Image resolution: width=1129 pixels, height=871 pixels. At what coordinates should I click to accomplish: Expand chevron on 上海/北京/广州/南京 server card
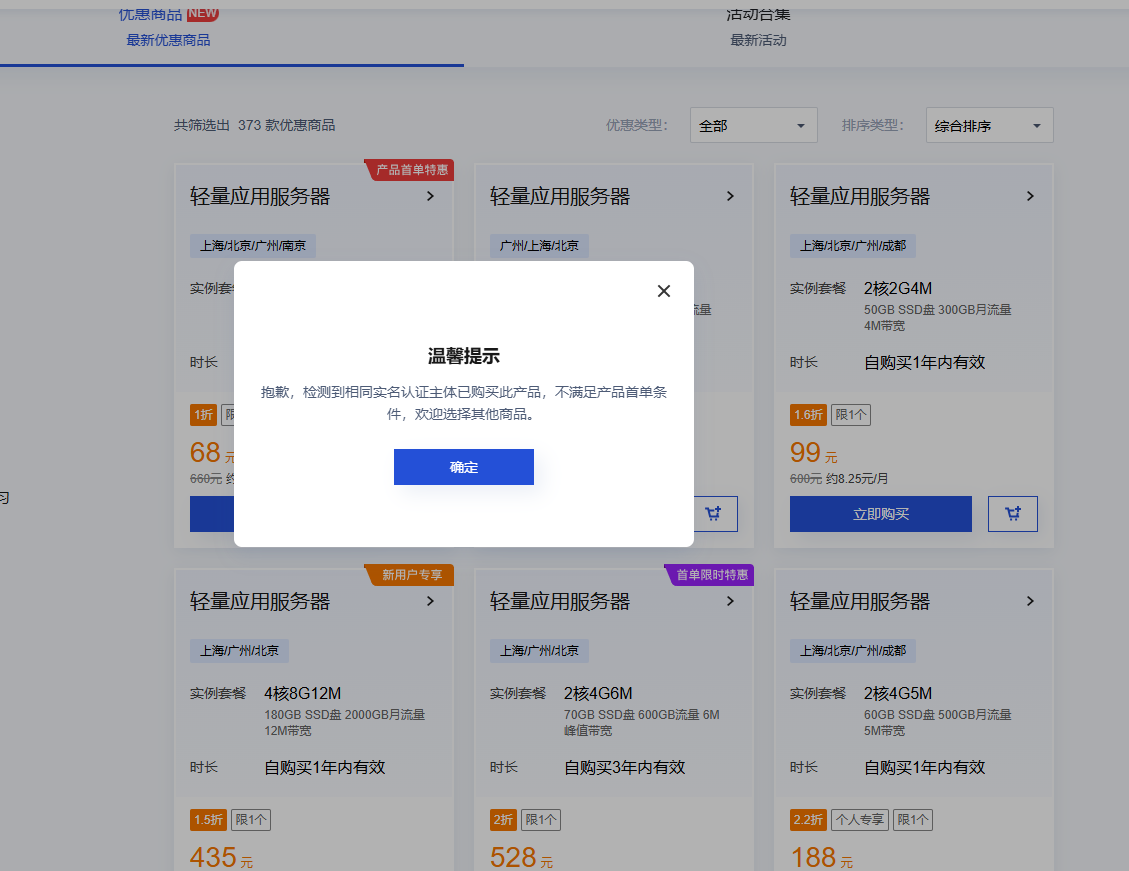[x=430, y=196]
